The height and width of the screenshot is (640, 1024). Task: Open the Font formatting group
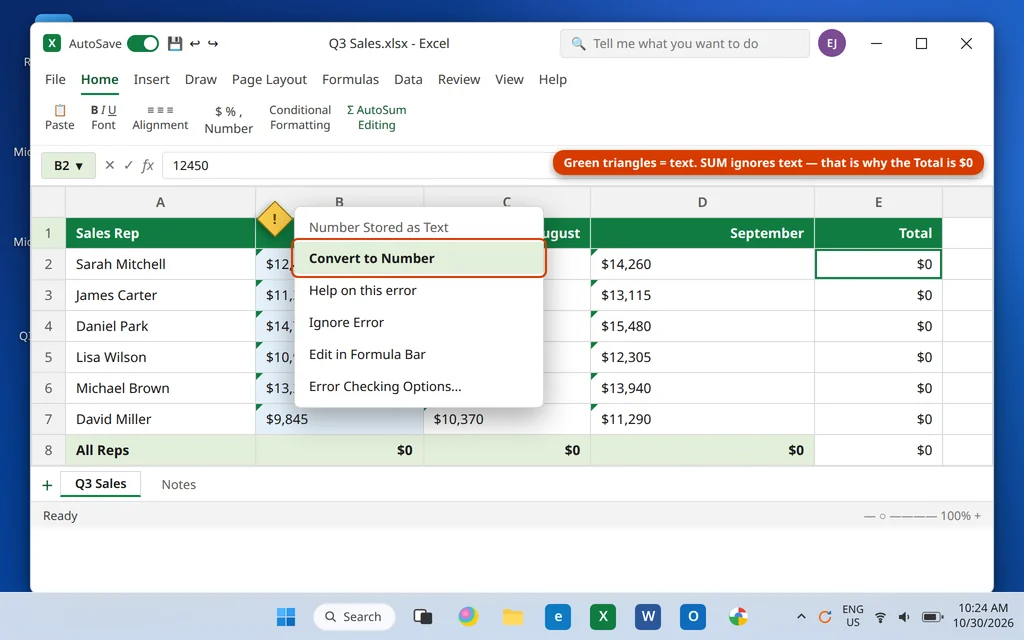click(103, 118)
